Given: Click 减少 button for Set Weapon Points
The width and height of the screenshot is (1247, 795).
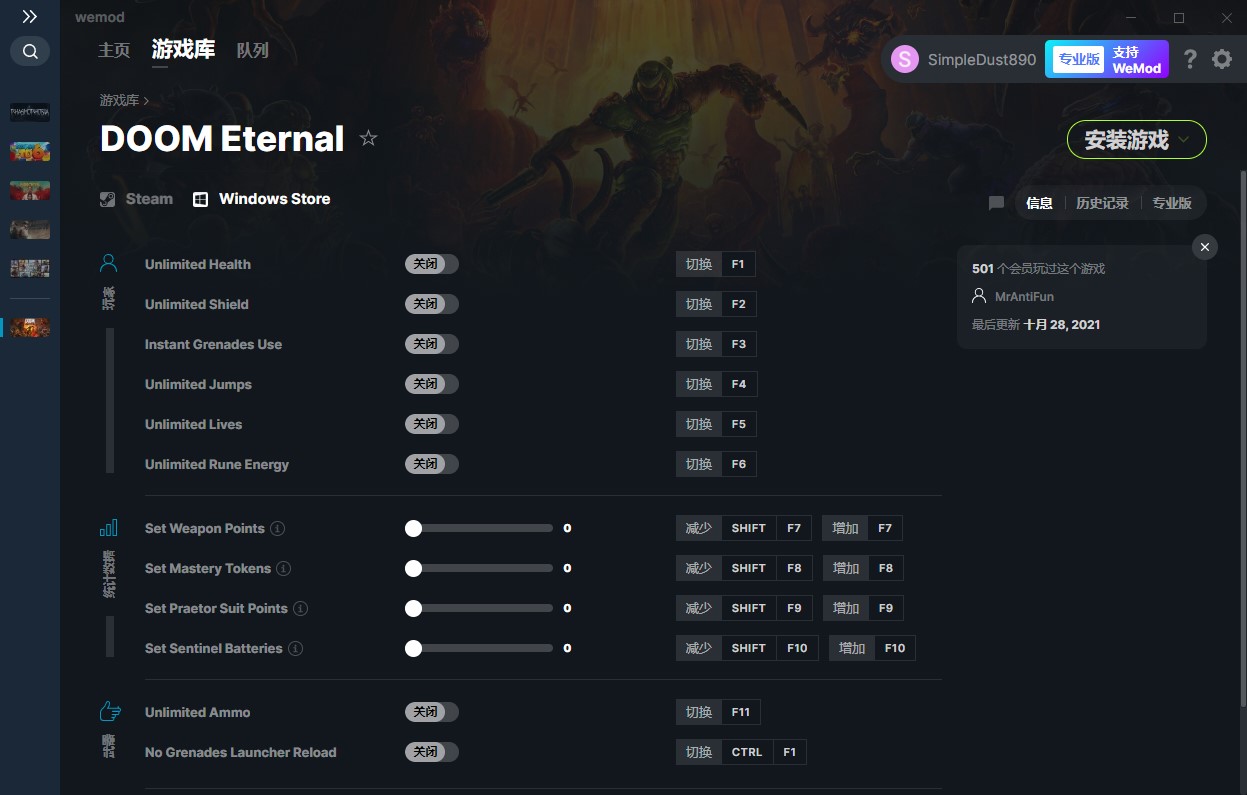Looking at the screenshot, I should click(699, 528).
